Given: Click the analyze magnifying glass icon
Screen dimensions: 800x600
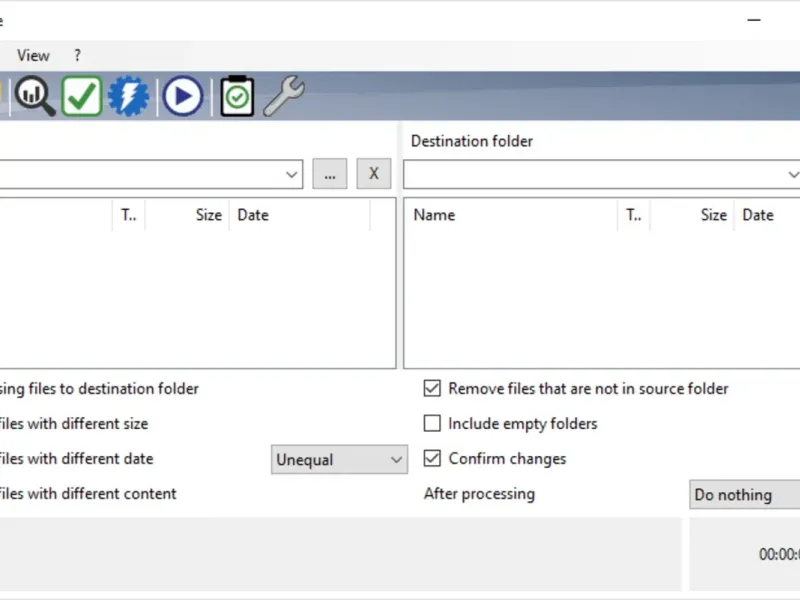Looking at the screenshot, I should pos(35,95).
